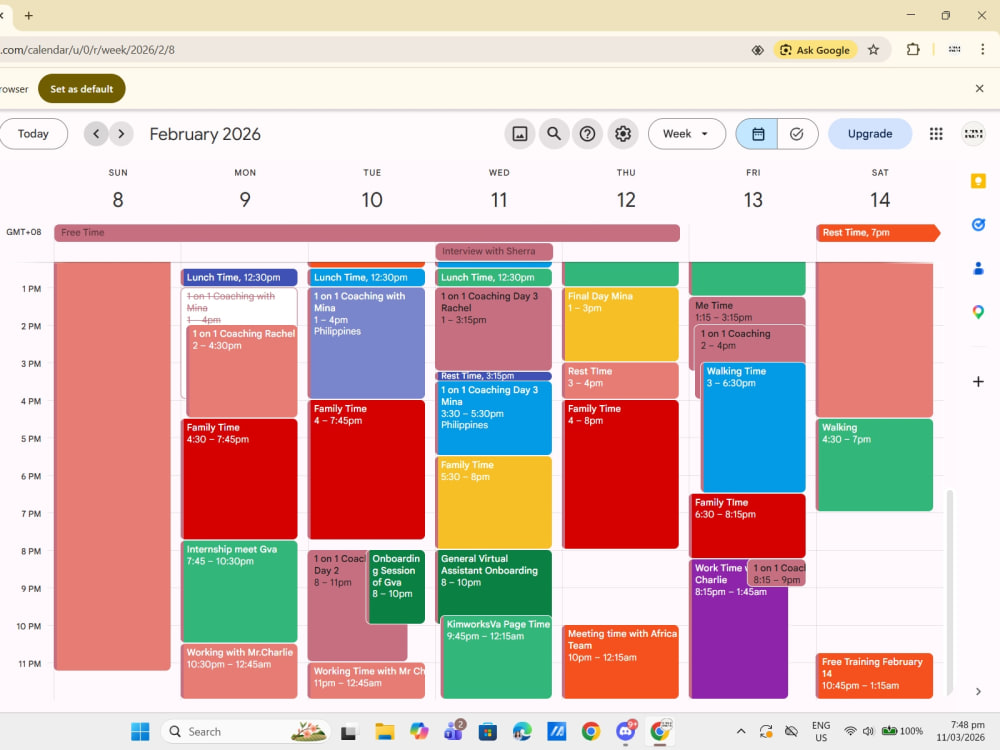This screenshot has width=1000, height=750.
Task: Open Onboarding Session of Gva event
Action: [x=396, y=587]
